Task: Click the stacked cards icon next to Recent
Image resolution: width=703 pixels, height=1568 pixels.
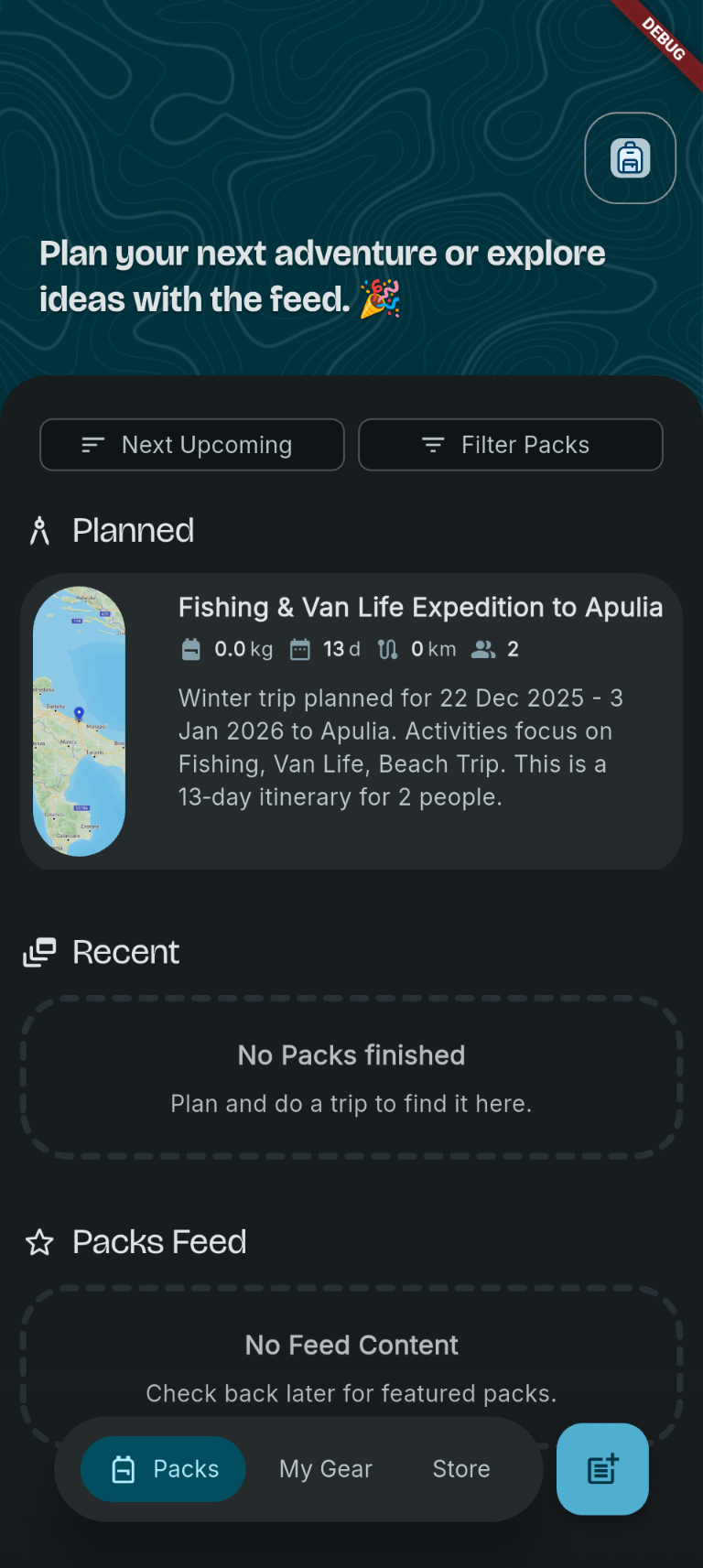Action: tap(39, 952)
